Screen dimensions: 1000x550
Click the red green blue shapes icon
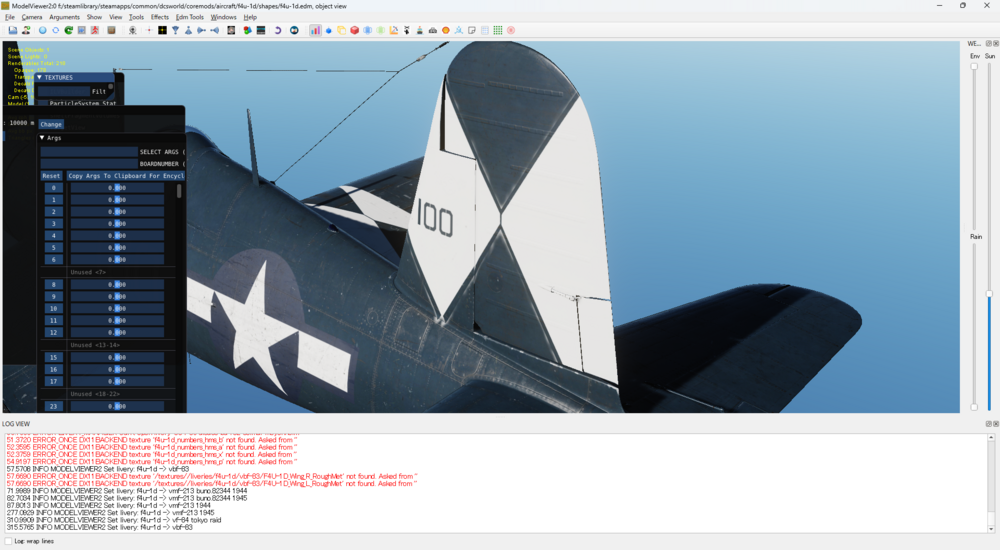(x=247, y=30)
